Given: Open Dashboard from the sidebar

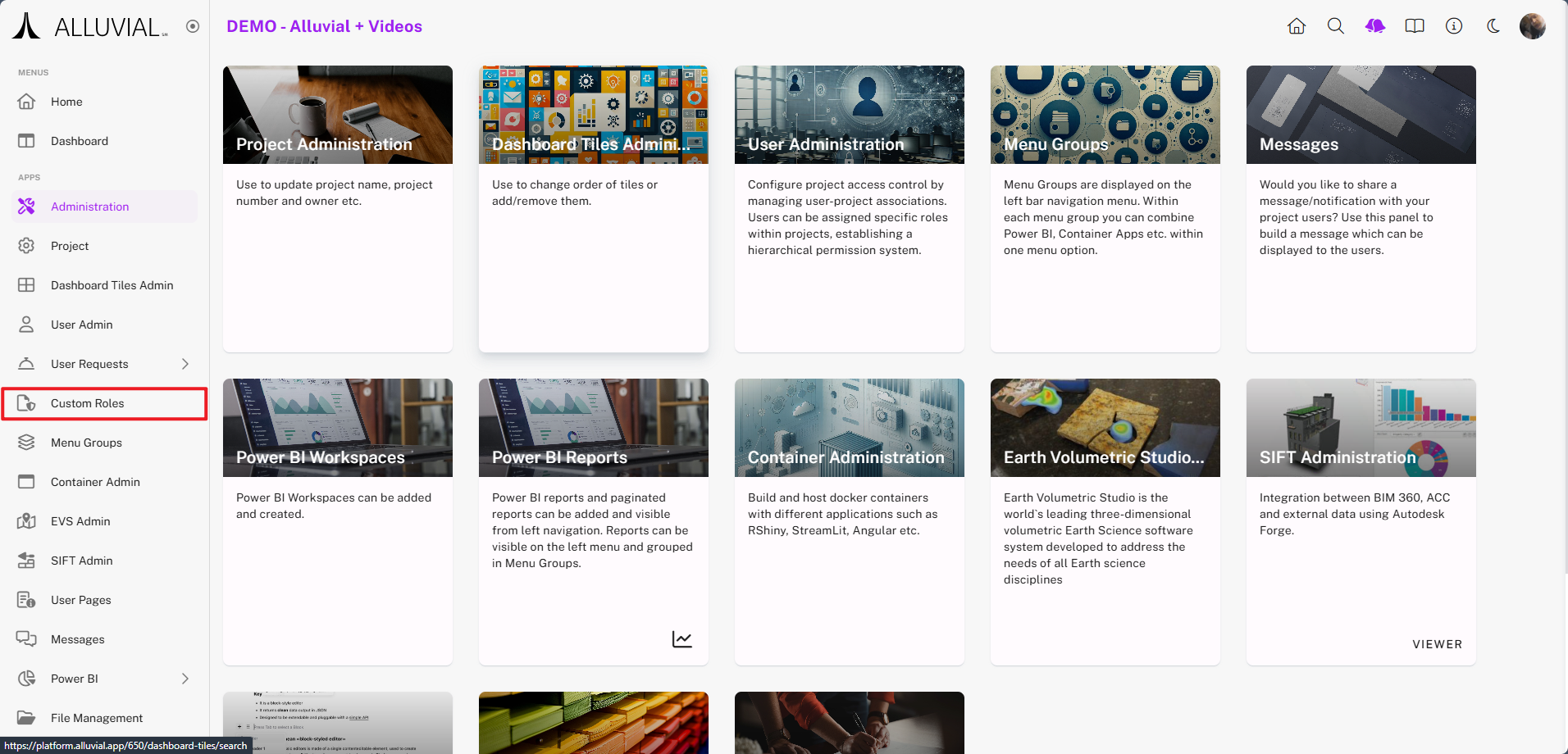Looking at the screenshot, I should click(x=105, y=141).
